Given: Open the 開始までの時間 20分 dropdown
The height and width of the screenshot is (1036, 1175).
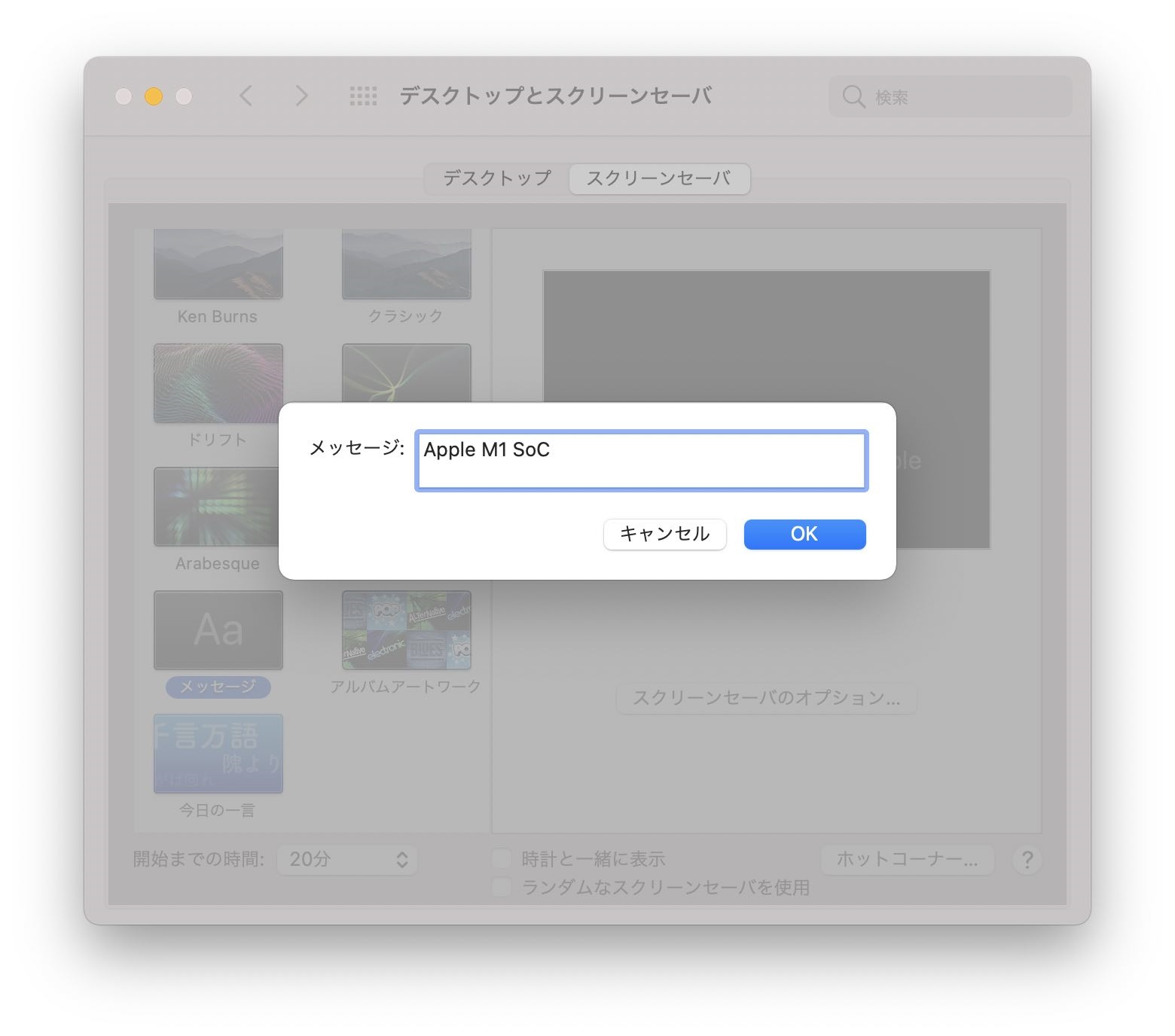Looking at the screenshot, I should [x=346, y=859].
